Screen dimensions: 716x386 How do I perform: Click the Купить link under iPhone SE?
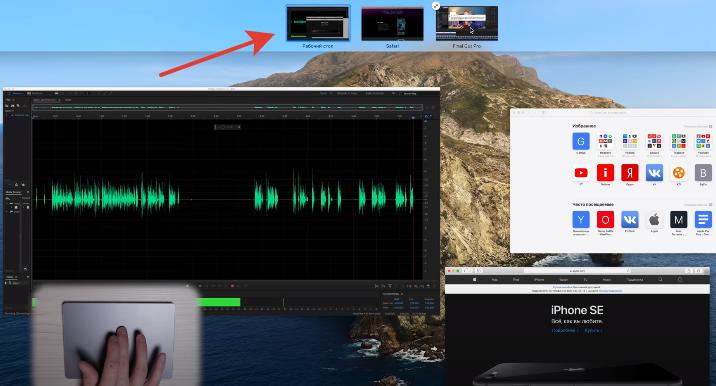[592, 330]
